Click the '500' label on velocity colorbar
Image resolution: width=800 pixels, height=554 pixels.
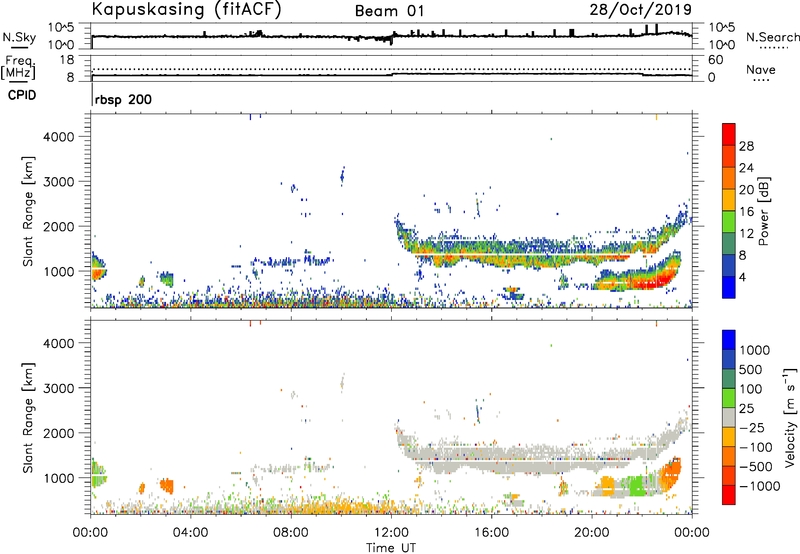750,370
